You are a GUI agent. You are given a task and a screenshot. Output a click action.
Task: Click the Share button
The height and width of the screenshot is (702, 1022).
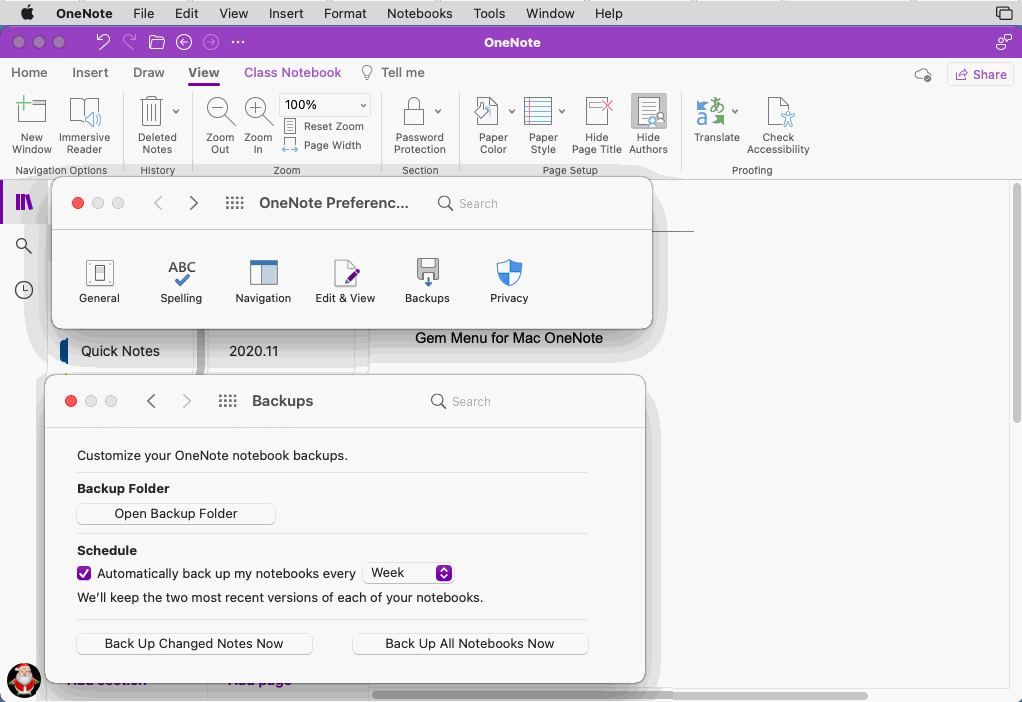(980, 74)
